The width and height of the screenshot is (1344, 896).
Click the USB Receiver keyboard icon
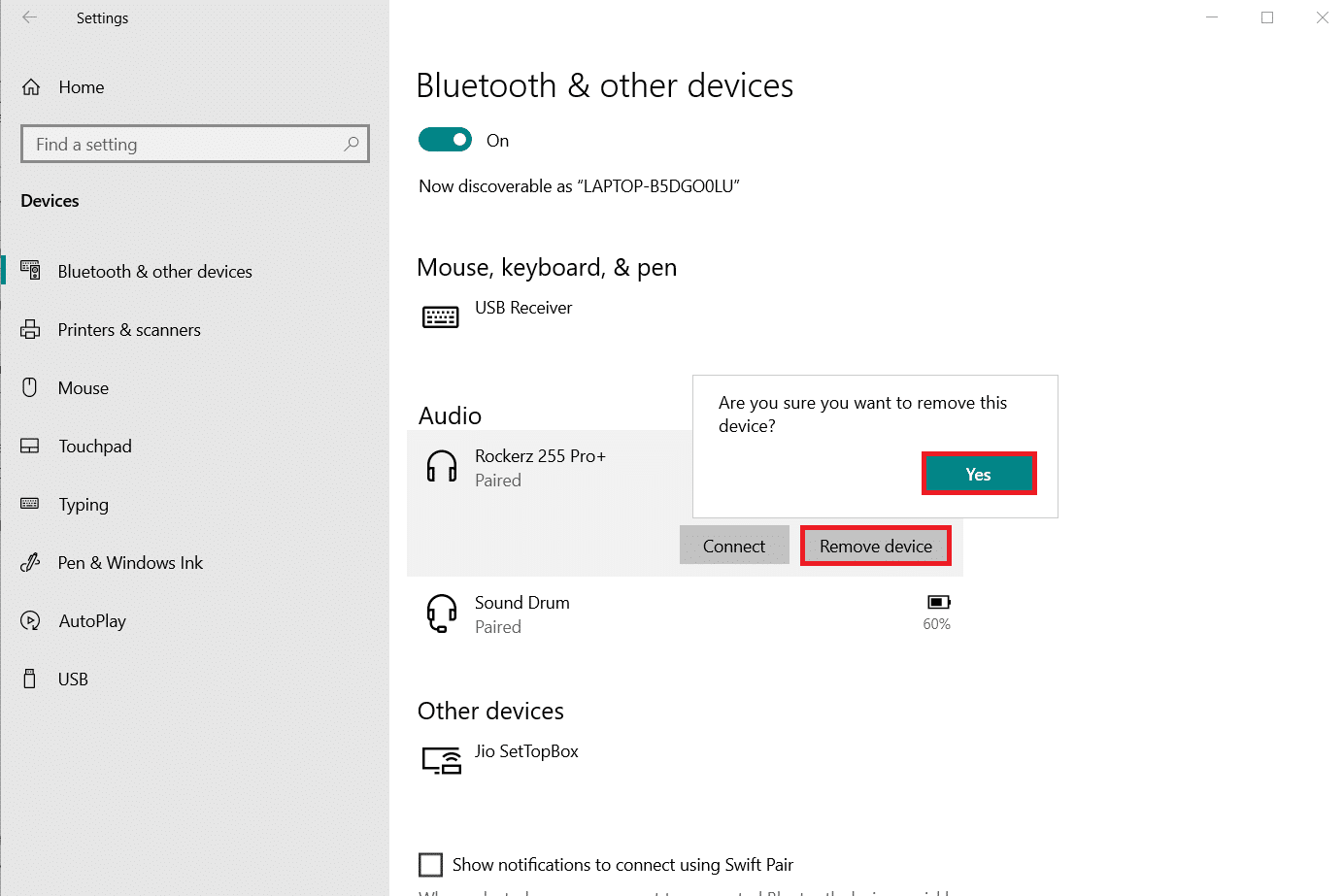click(x=441, y=316)
